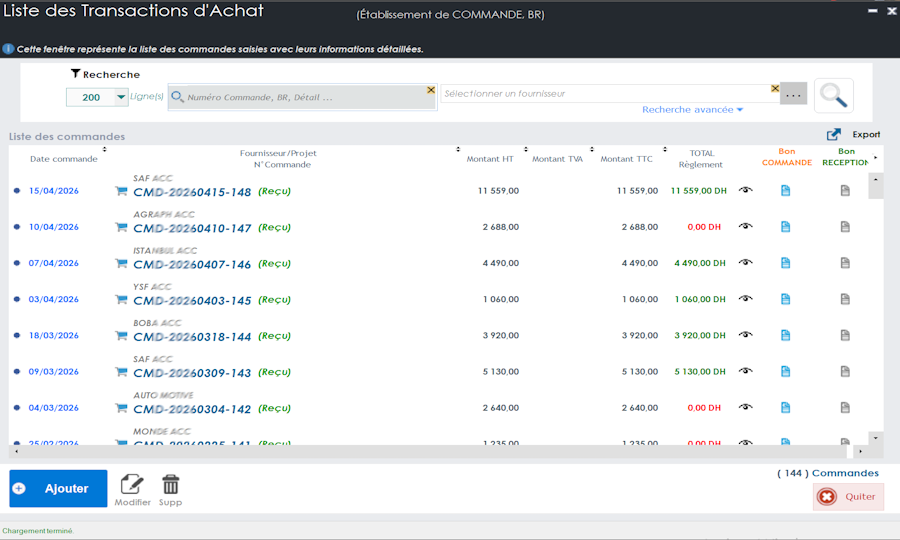Sort by Date commande column
This screenshot has width=900, height=540.
64,159
